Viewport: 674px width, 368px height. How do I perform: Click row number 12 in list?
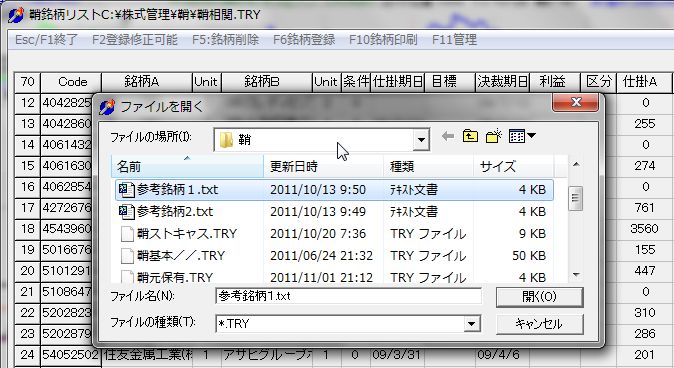28,103
